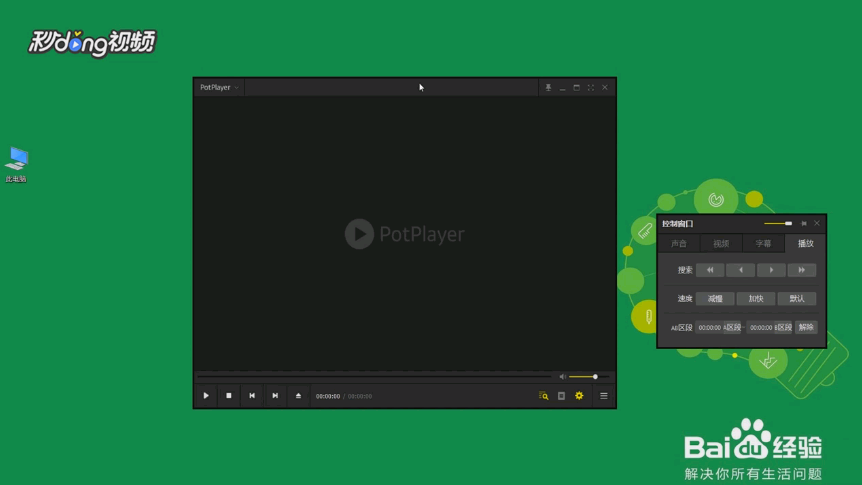Seek one step forward with right arrow

(x=771, y=270)
